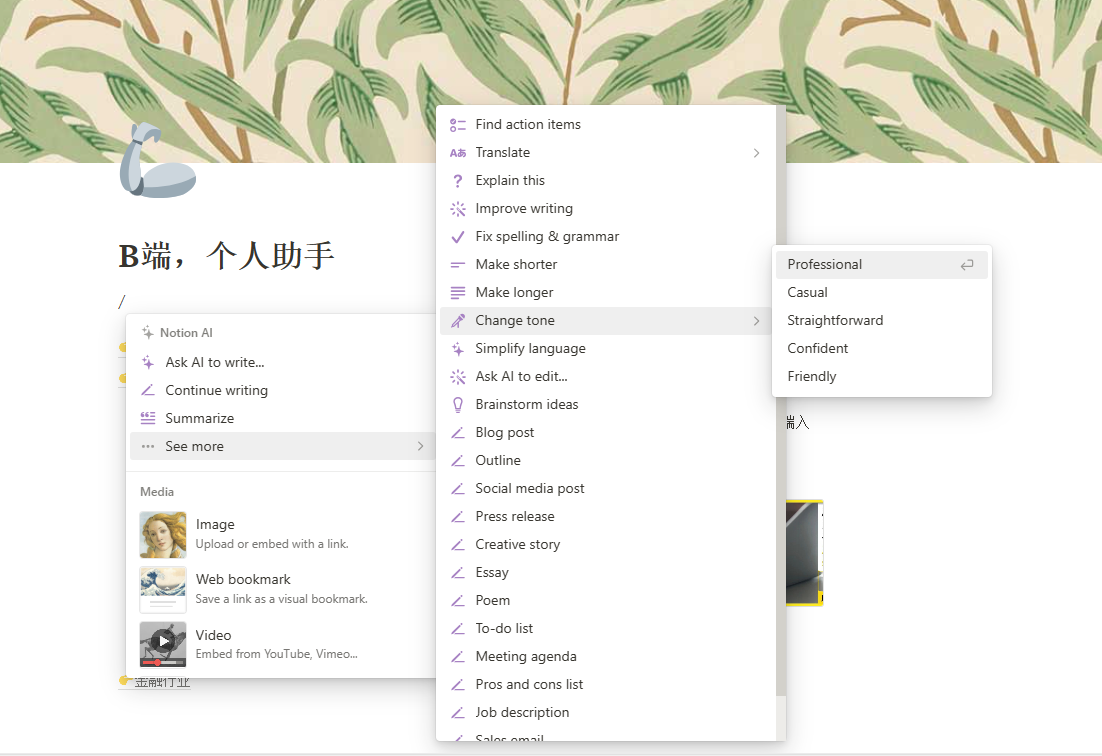The width and height of the screenshot is (1102, 756).
Task: Click the Translate language icon
Action: click(458, 153)
